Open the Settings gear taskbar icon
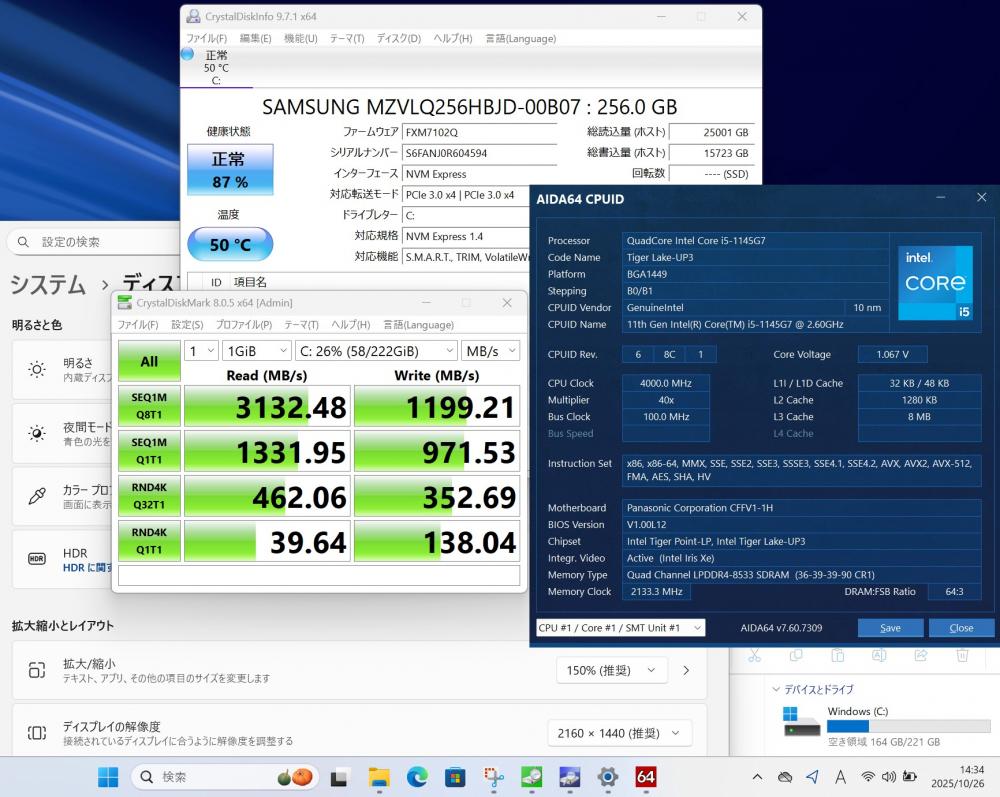 click(x=608, y=777)
